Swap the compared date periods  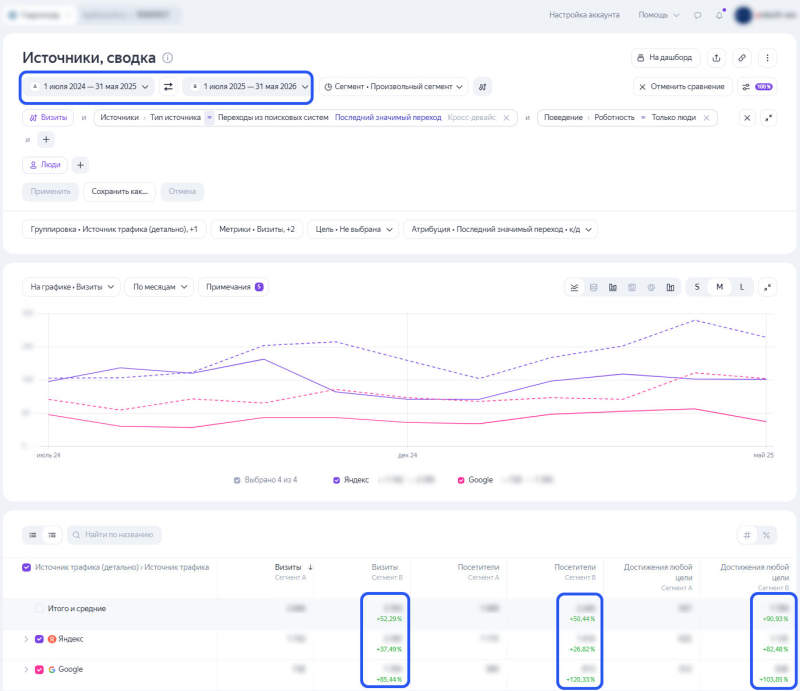[168, 87]
